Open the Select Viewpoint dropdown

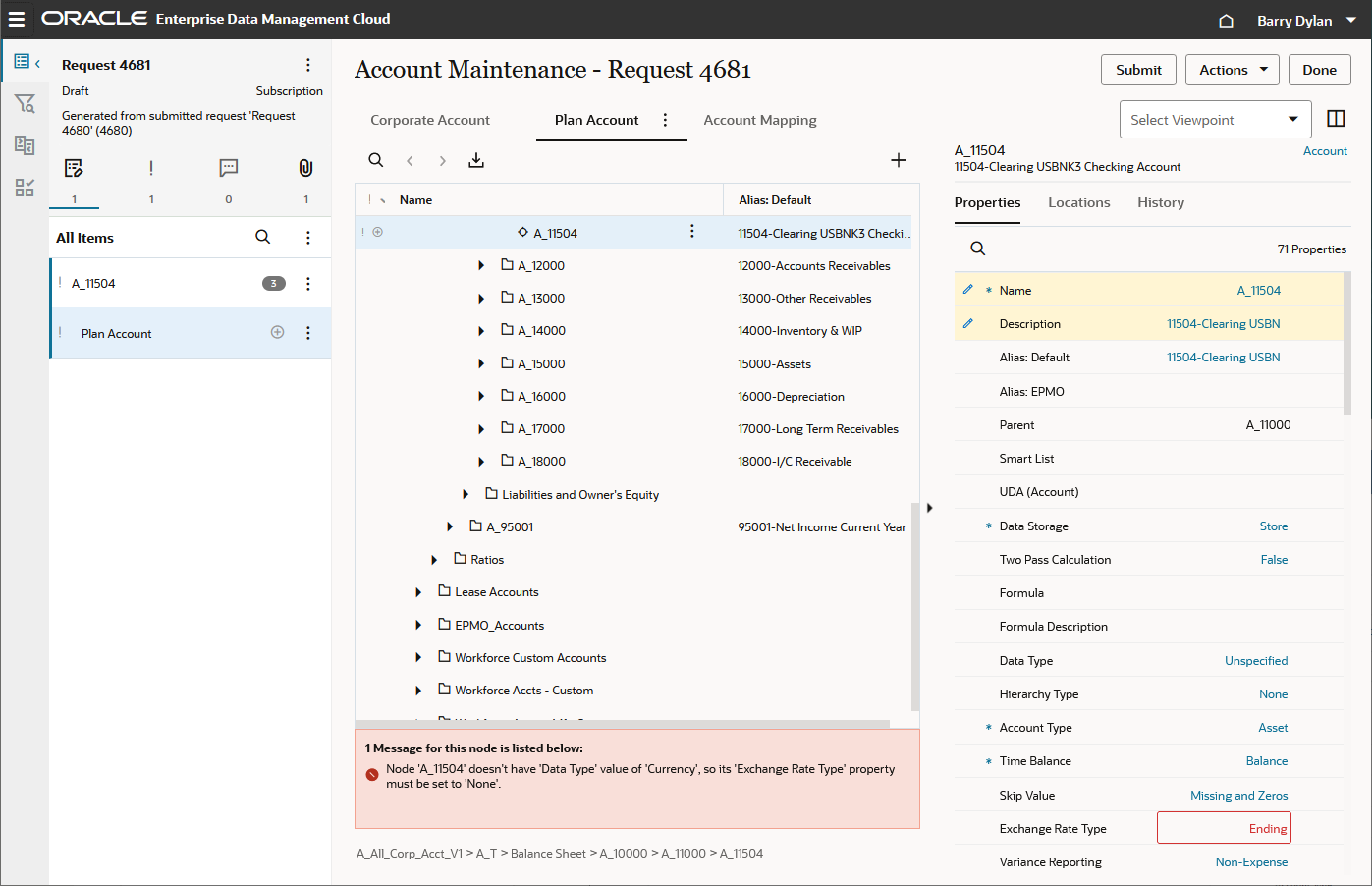click(1215, 120)
